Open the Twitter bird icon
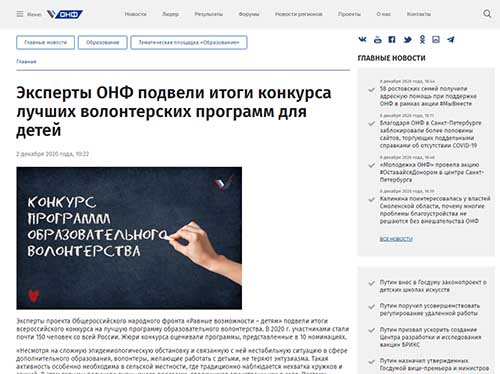The height and width of the screenshot is (374, 500). click(x=407, y=40)
